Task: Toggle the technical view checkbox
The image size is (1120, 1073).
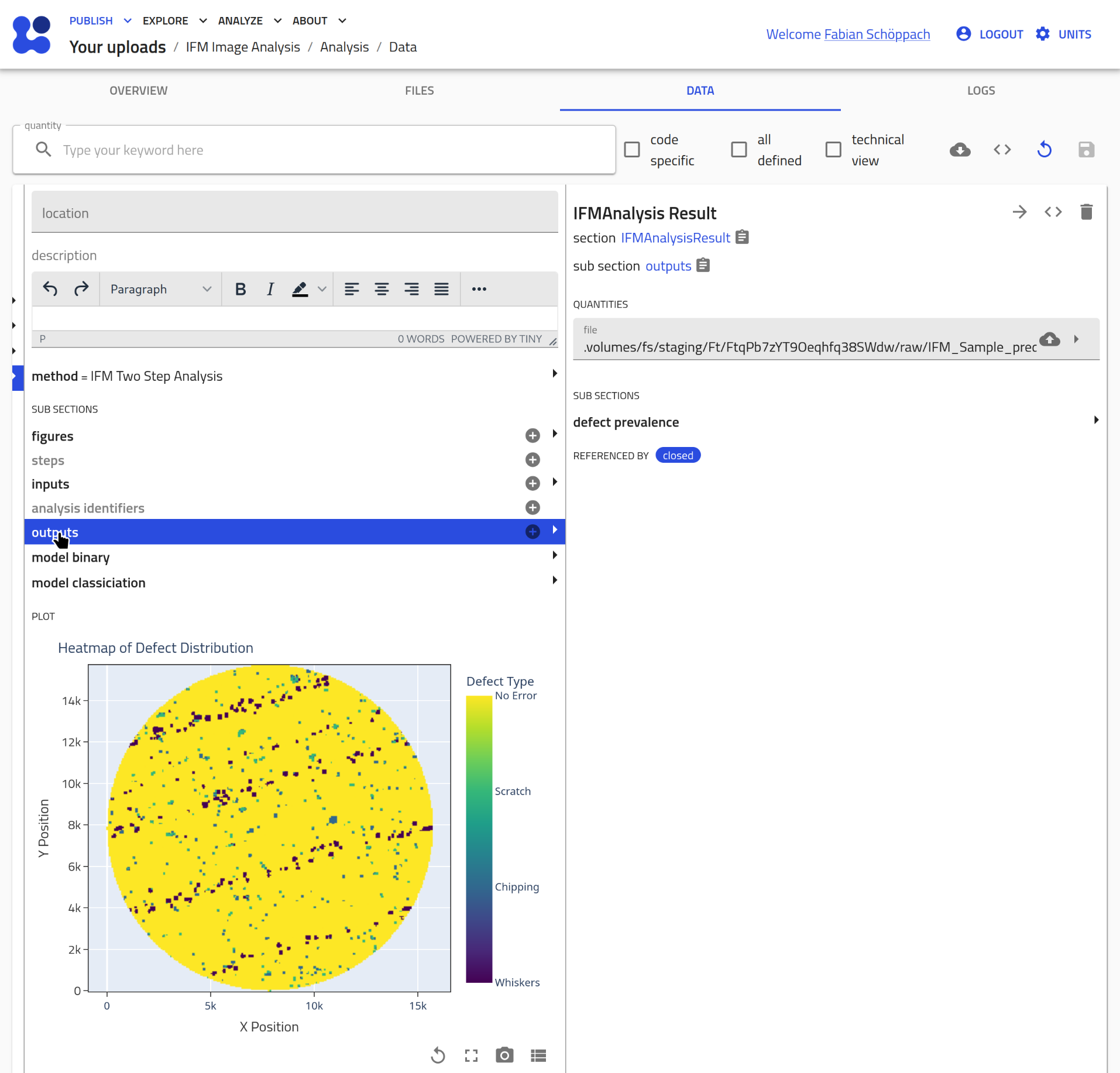Action: tap(833, 150)
